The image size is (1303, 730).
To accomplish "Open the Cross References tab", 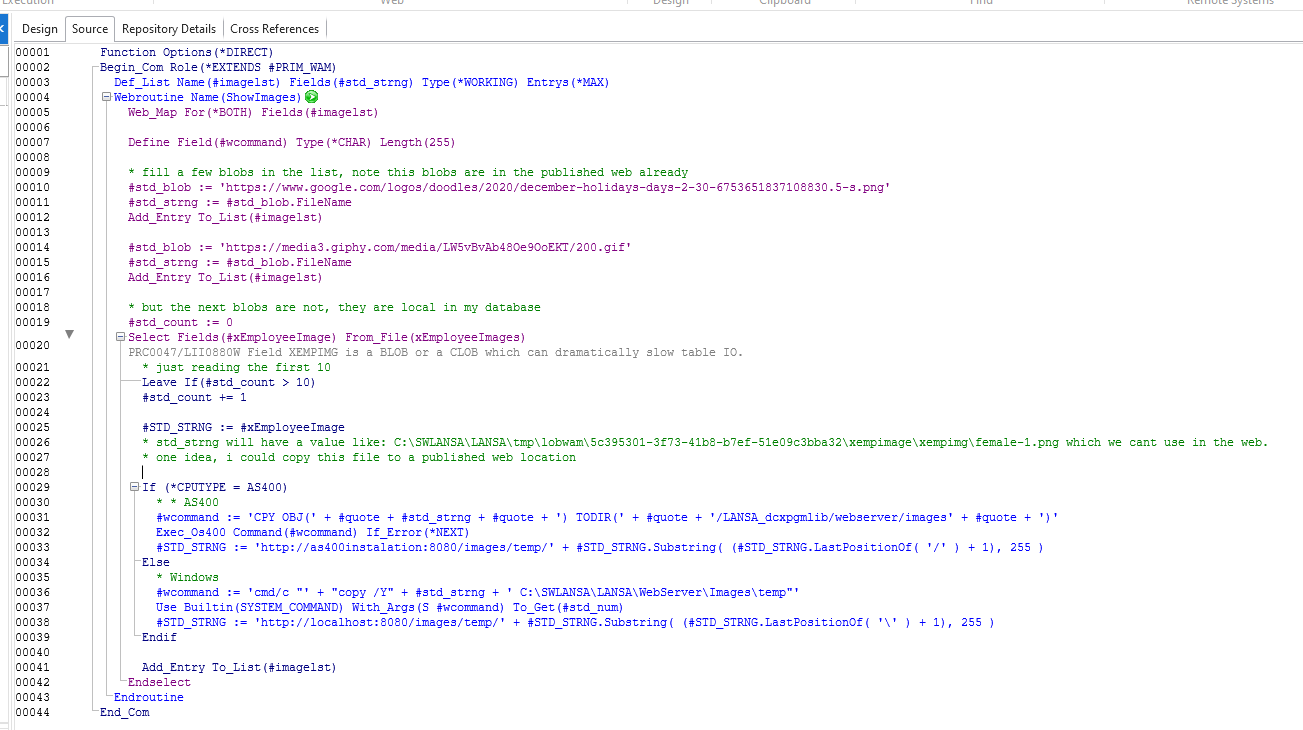I will 275,29.
